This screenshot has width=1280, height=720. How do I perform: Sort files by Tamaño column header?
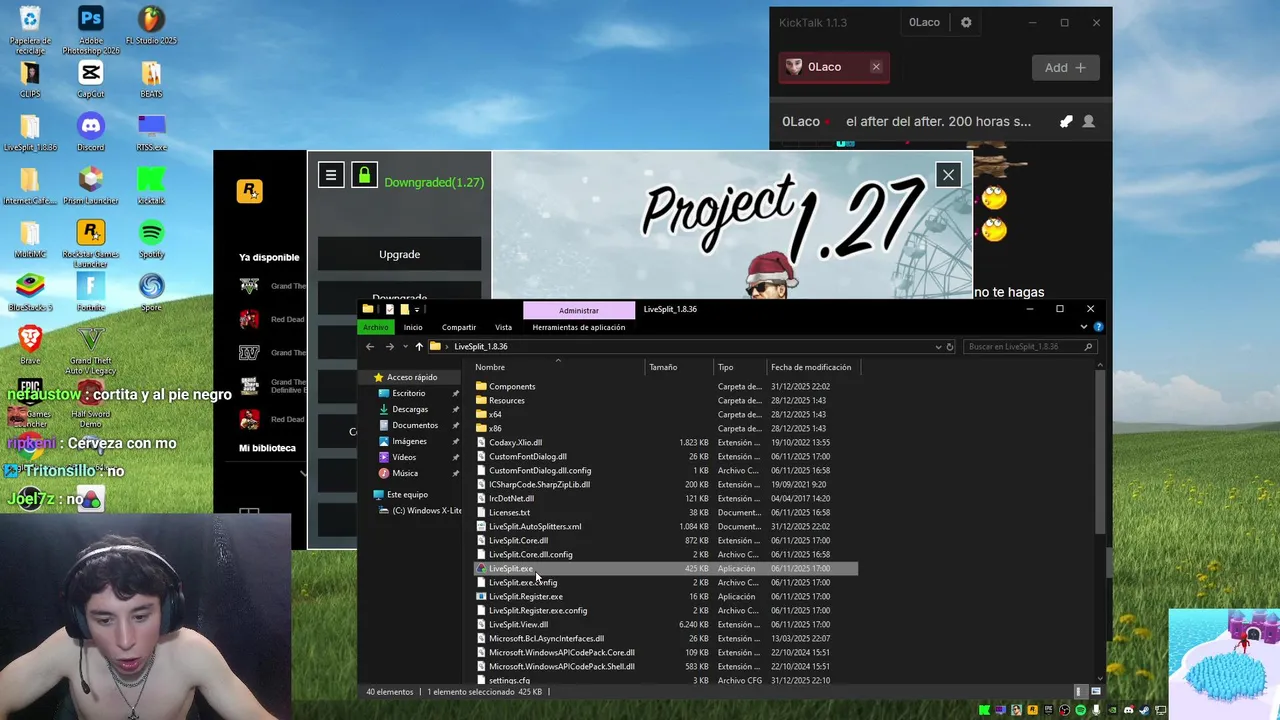click(x=679, y=367)
